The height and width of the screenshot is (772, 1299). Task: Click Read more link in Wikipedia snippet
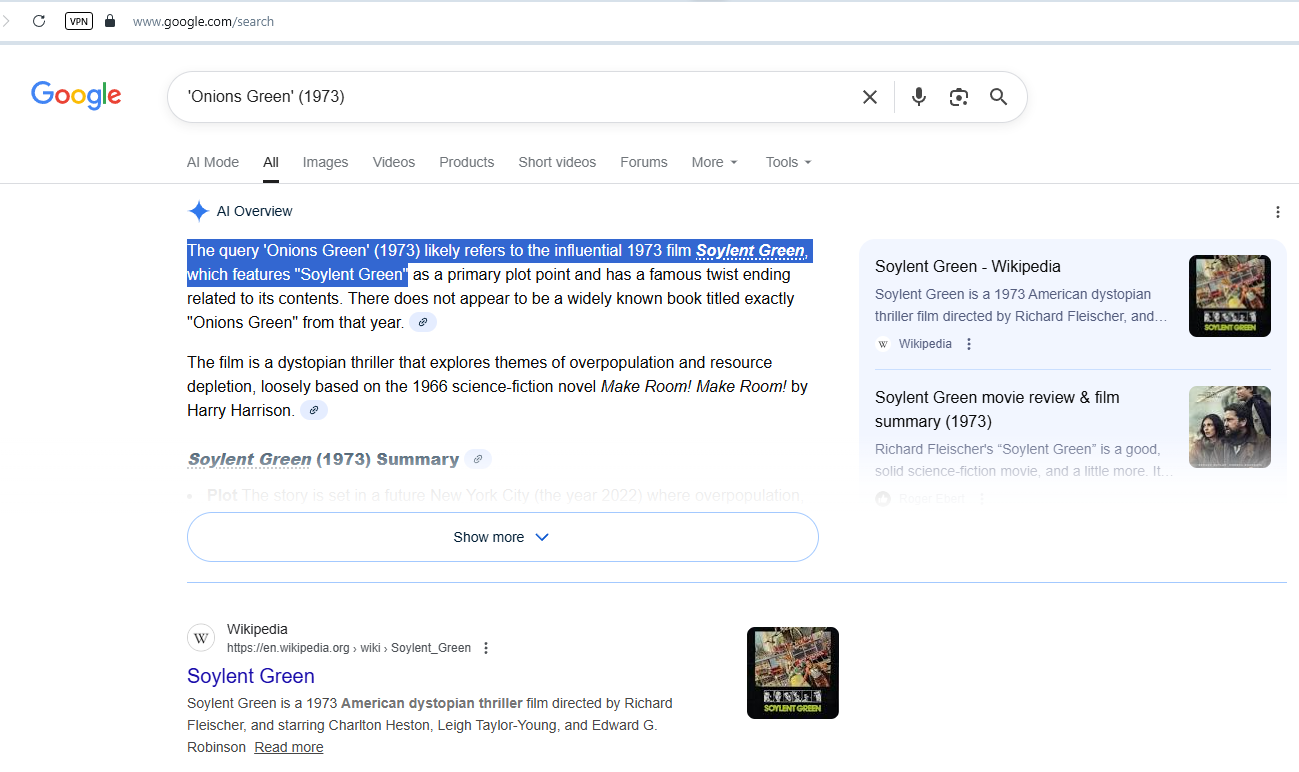(289, 747)
